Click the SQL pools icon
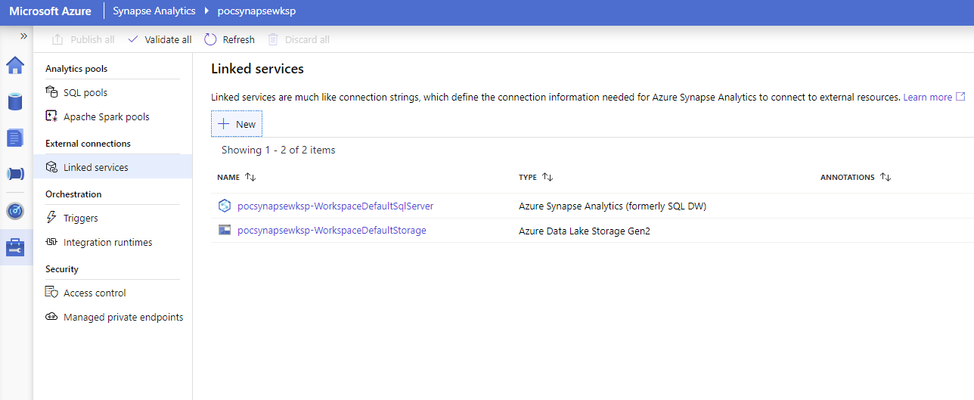 [x=52, y=93]
